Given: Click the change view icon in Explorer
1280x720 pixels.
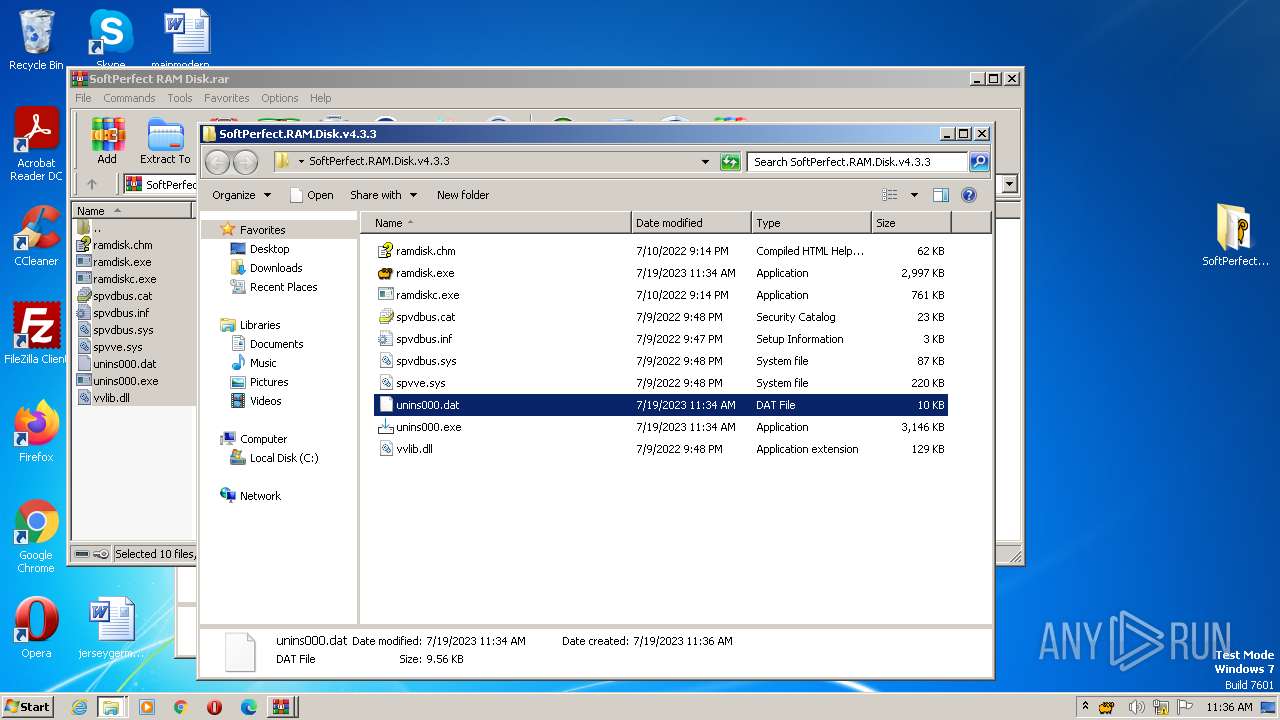Looking at the screenshot, I should pyautogui.click(x=890, y=195).
